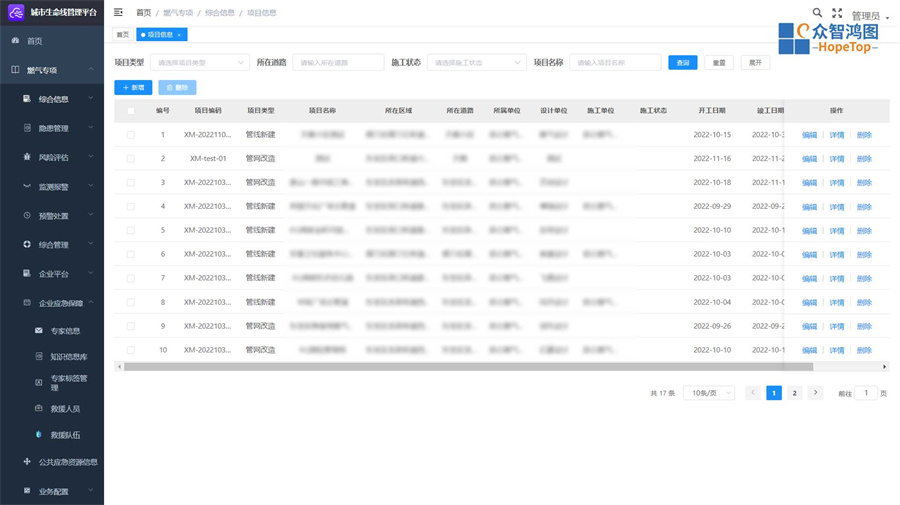Click the horizontal table scrollbar
Viewport: 900px width, 505px height.
468,366
